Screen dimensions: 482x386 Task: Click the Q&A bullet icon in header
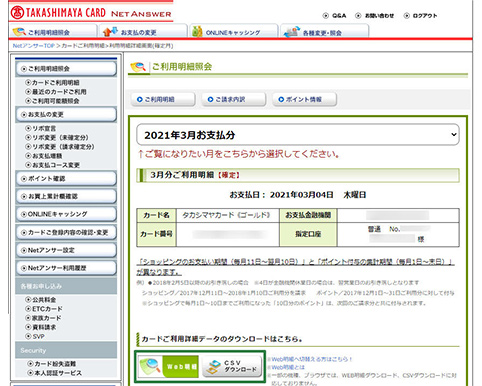(x=326, y=15)
